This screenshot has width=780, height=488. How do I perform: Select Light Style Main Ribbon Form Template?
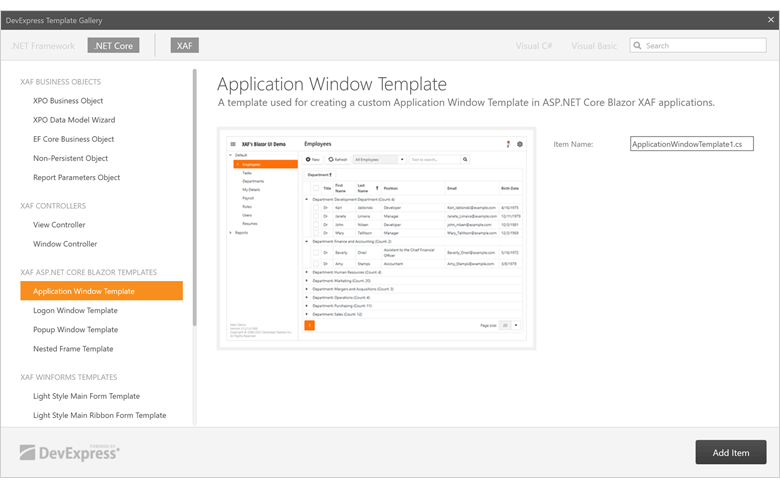click(x=99, y=415)
